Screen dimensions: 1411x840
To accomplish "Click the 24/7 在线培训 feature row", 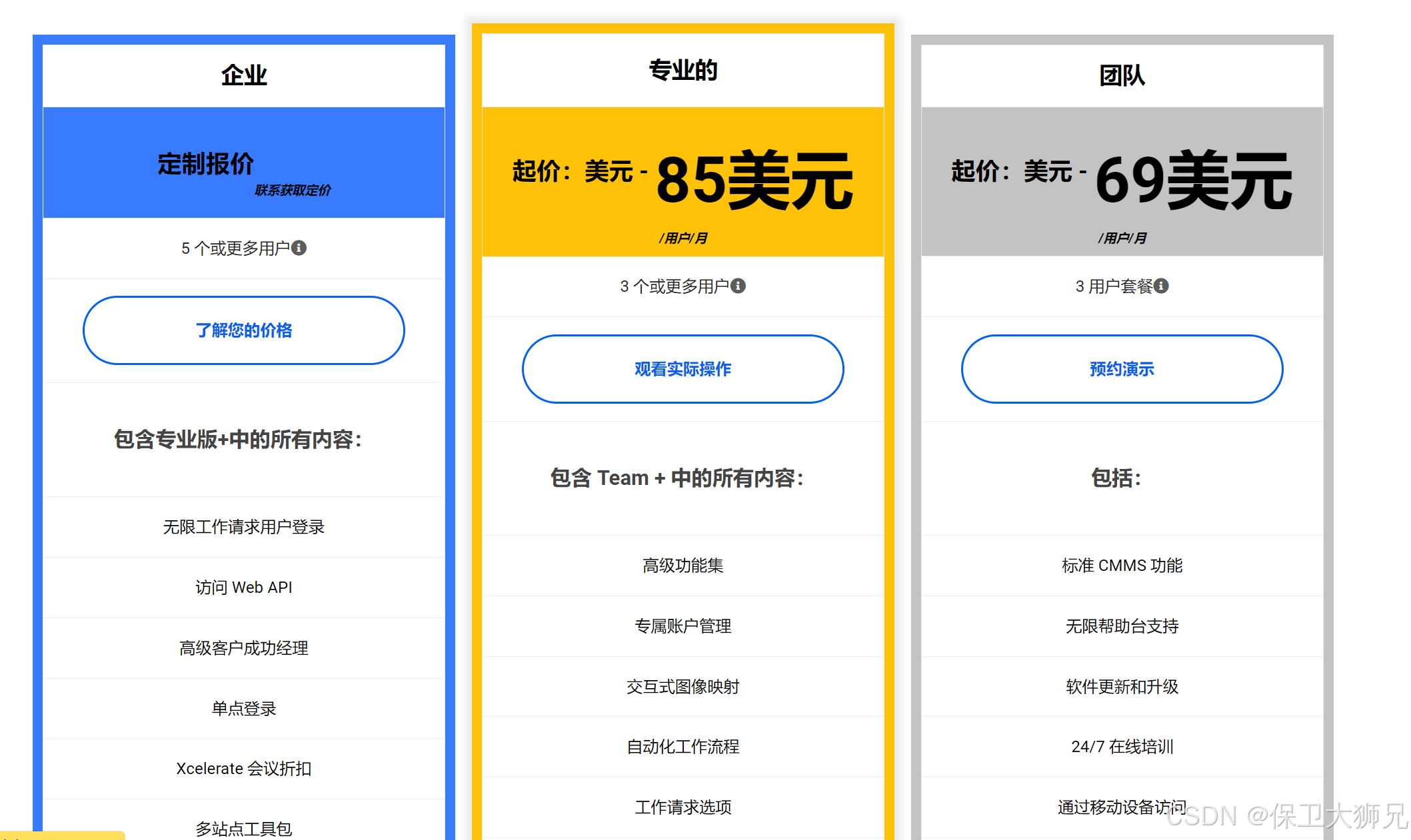I will 1122,747.
